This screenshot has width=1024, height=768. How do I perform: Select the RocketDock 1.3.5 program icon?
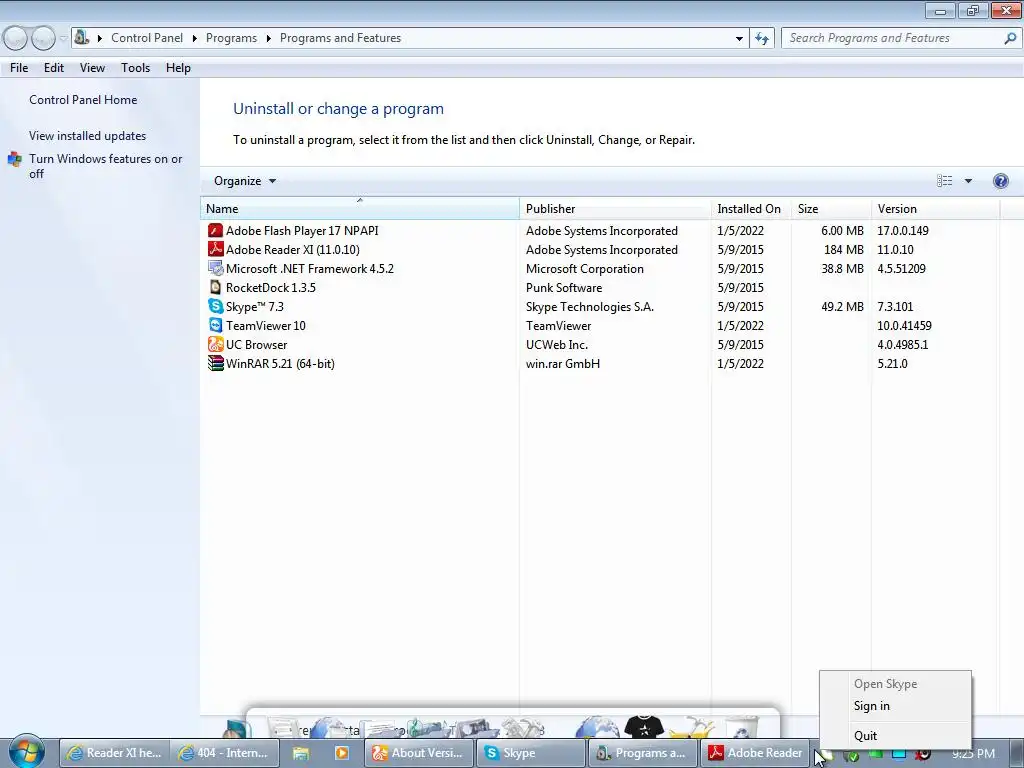click(x=215, y=287)
